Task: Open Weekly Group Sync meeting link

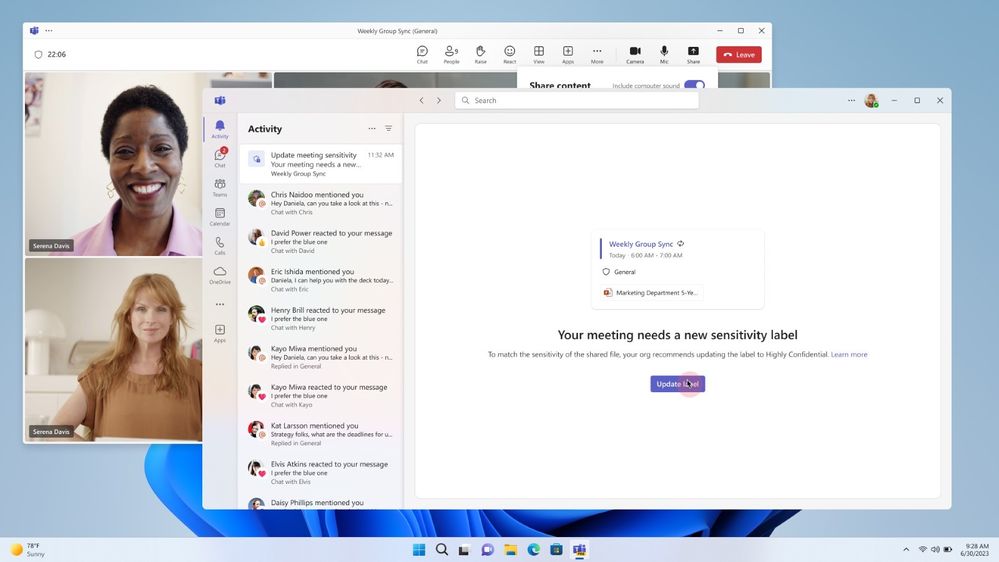Action: coord(640,244)
